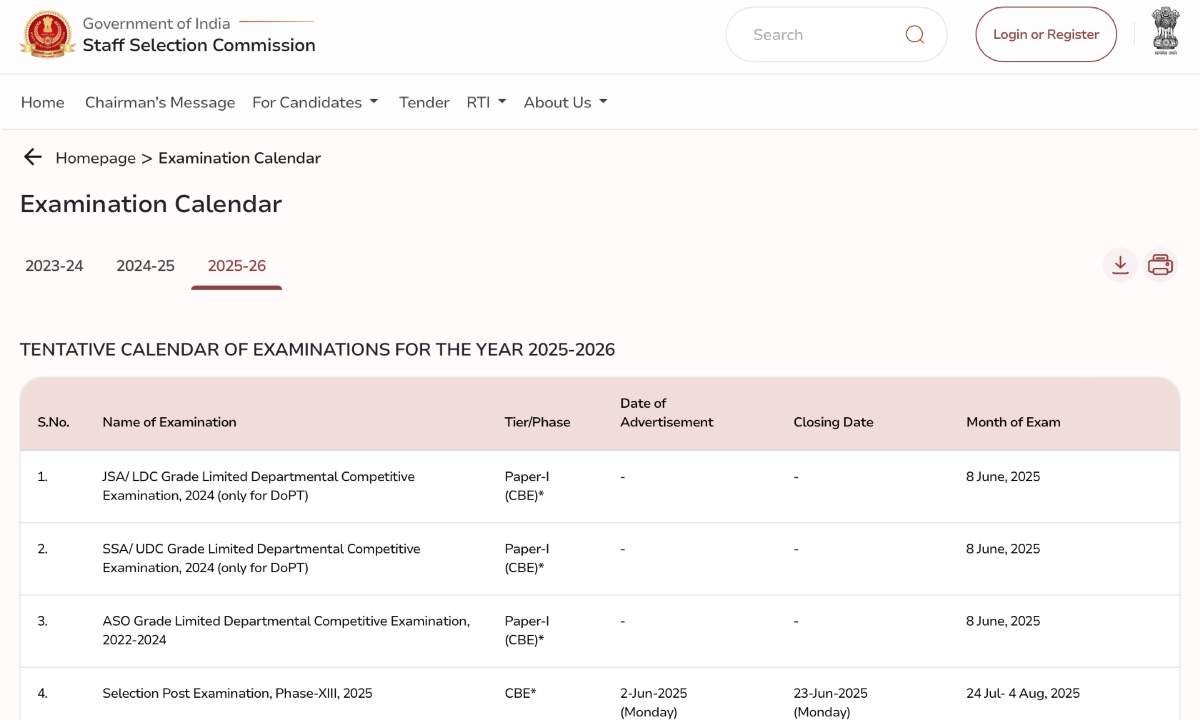Click the Login or Register button
The height and width of the screenshot is (720, 1200).
pos(1046,33)
